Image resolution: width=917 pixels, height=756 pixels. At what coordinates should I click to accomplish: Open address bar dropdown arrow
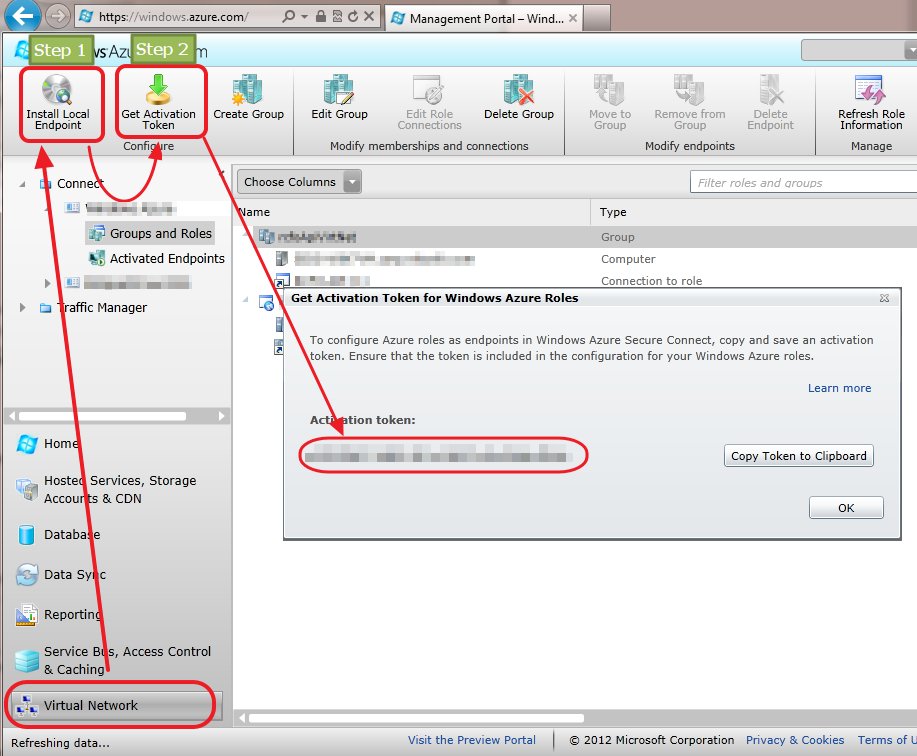pyautogui.click(x=304, y=16)
